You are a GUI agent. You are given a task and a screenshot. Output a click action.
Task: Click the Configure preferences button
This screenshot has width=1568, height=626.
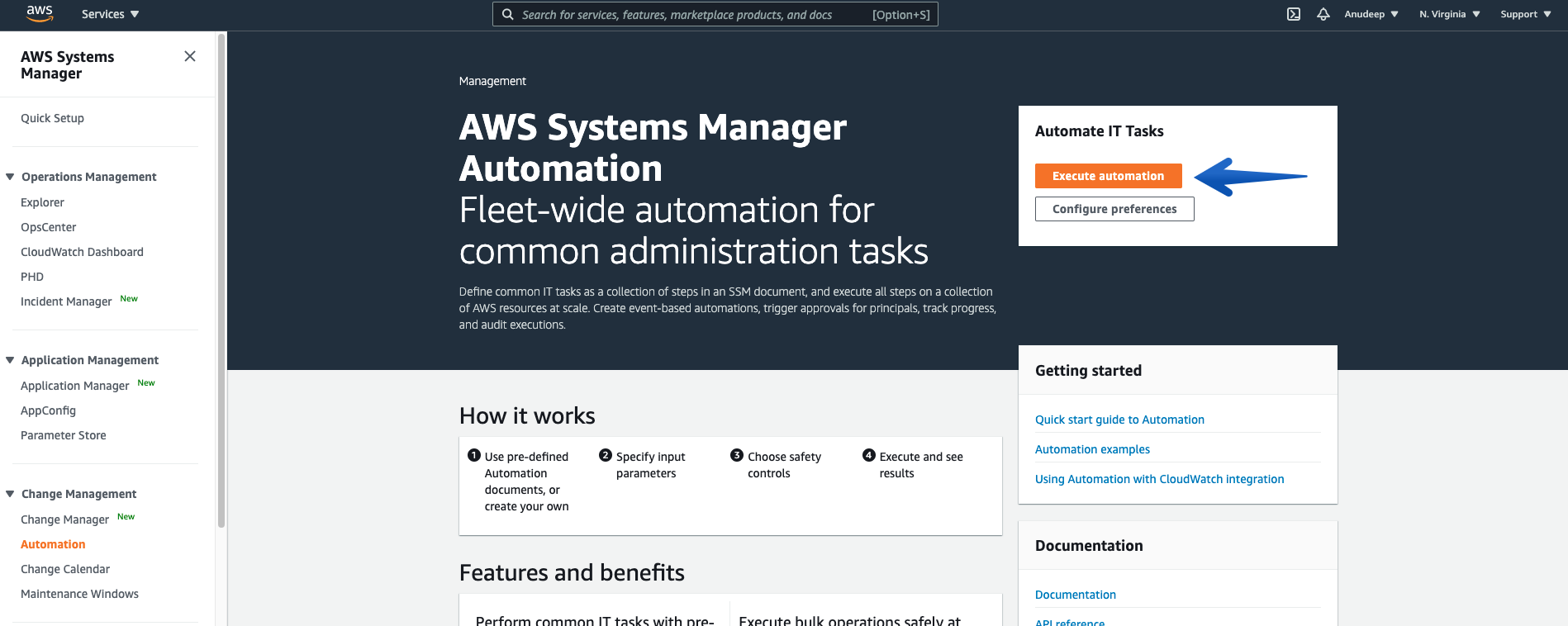pos(1114,209)
